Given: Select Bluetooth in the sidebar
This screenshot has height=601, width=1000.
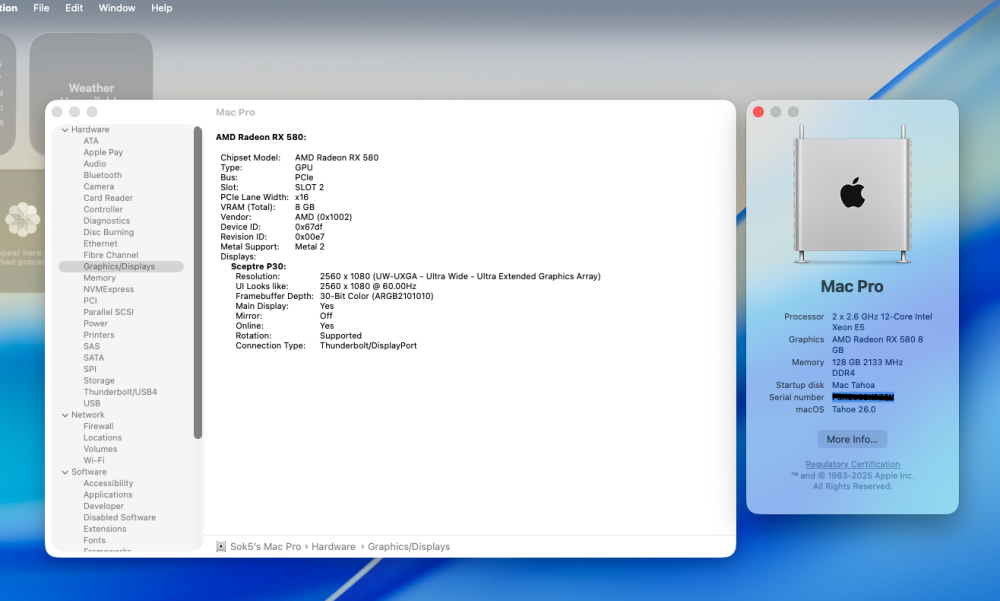Looking at the screenshot, I should [102, 175].
